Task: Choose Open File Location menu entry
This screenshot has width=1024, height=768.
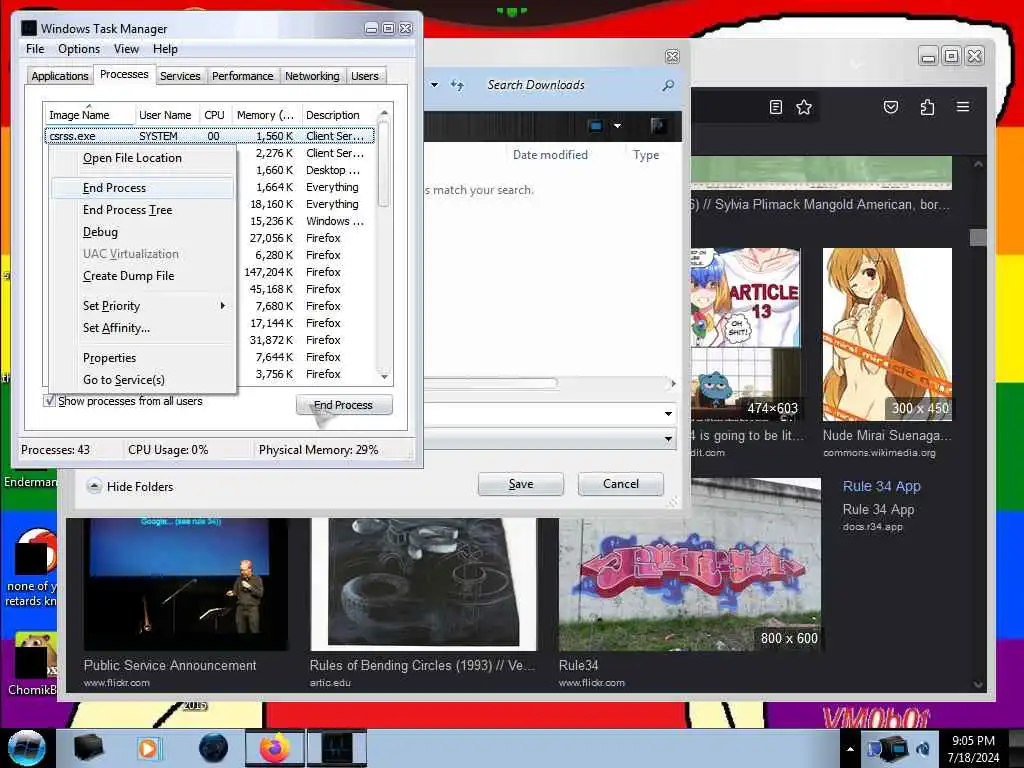Action: tap(143, 158)
